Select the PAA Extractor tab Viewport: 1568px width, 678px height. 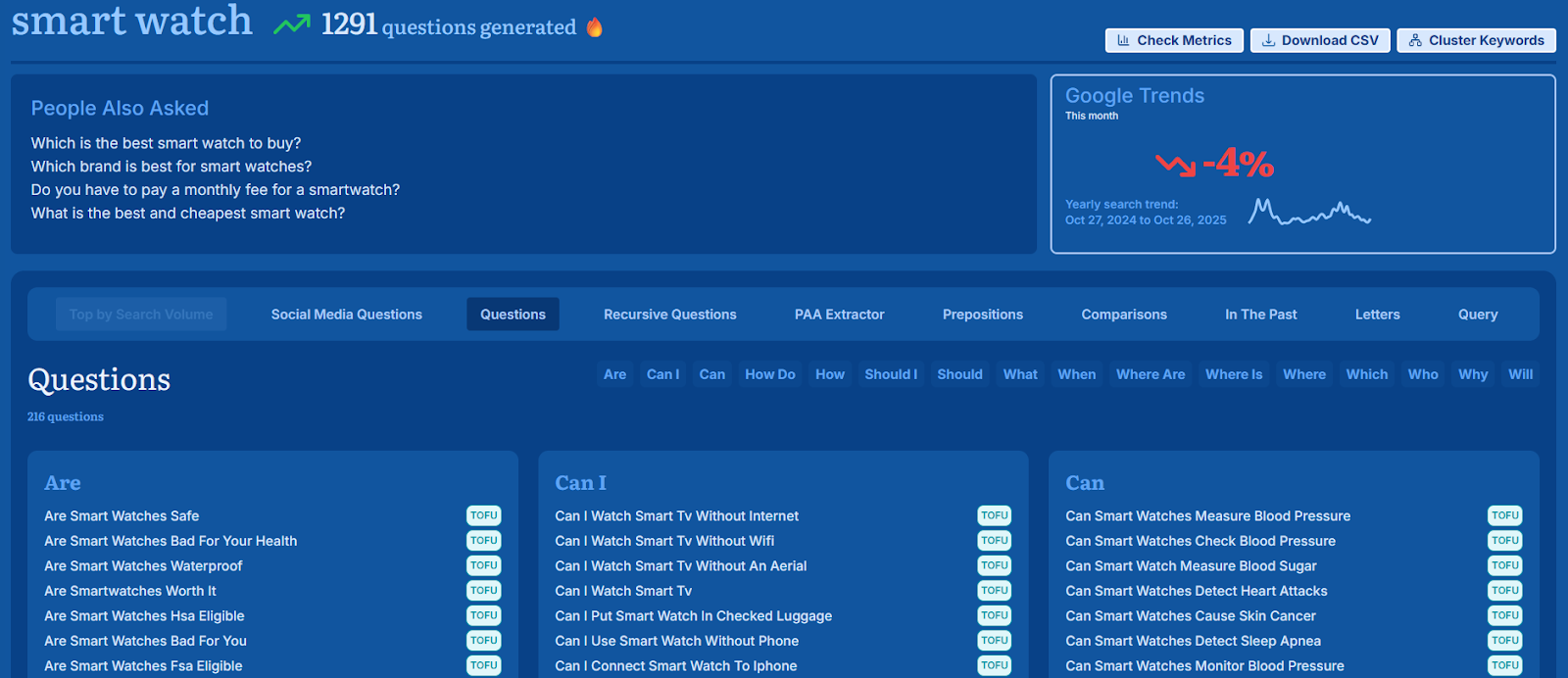[x=839, y=315]
